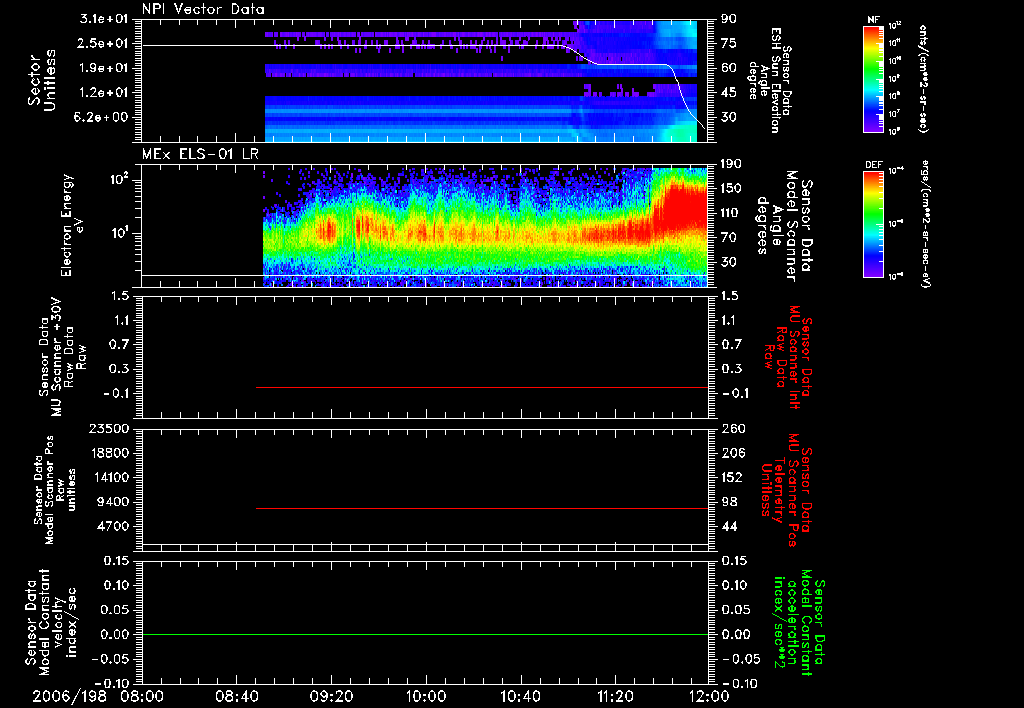Click the "ergs/(cm**2-sr-sec-eV)" unit label
The image size is (1024, 708).
[925, 223]
